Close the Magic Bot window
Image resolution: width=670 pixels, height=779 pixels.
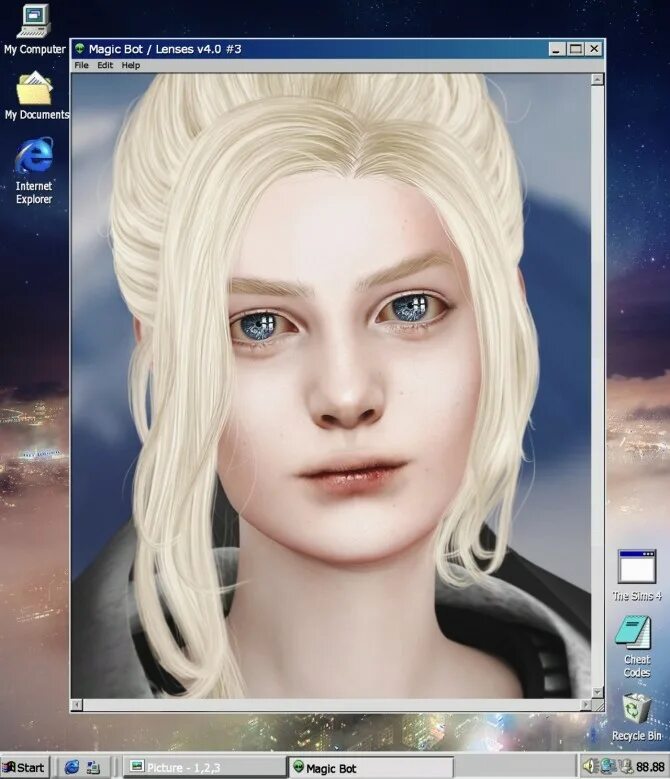tap(594, 49)
